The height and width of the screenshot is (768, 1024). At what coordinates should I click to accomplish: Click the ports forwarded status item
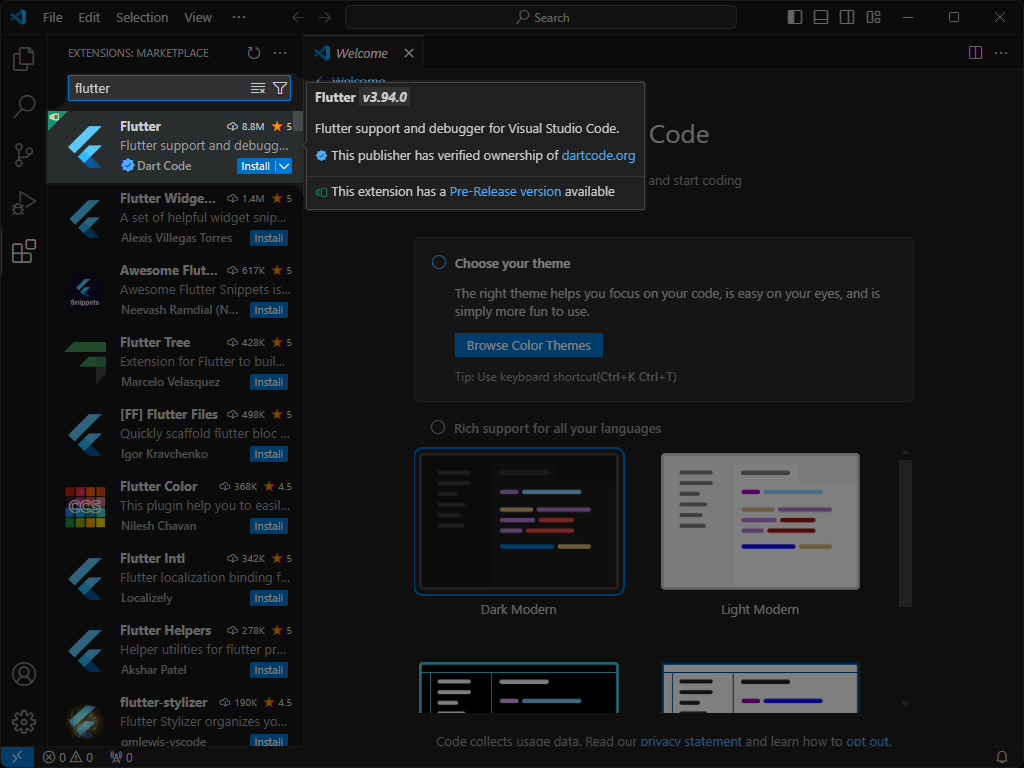[x=121, y=758]
